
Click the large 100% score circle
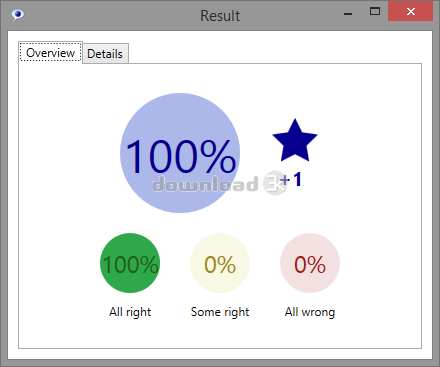180,153
